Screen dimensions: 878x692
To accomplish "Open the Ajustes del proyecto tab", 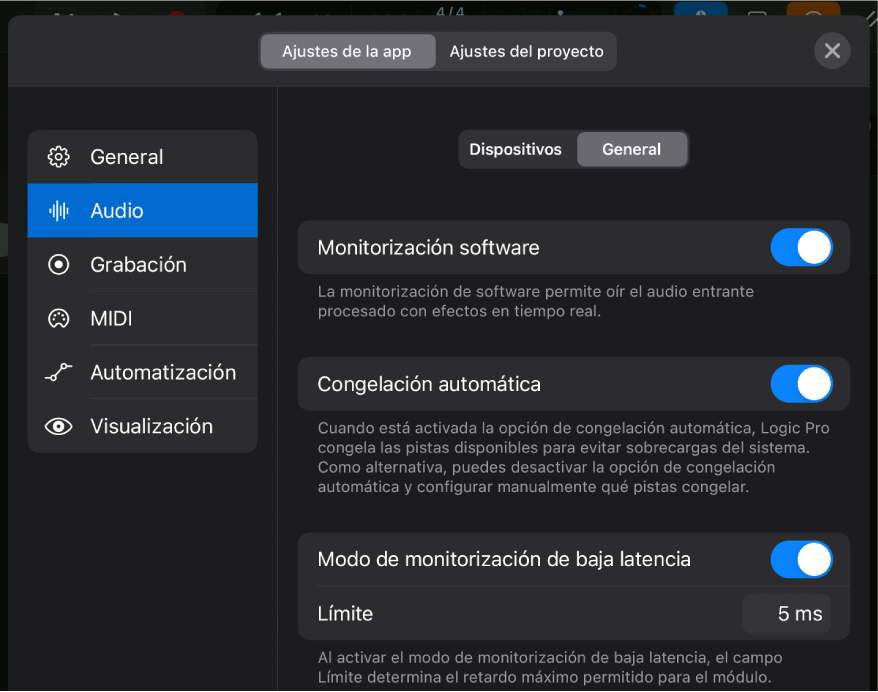I will tap(526, 52).
